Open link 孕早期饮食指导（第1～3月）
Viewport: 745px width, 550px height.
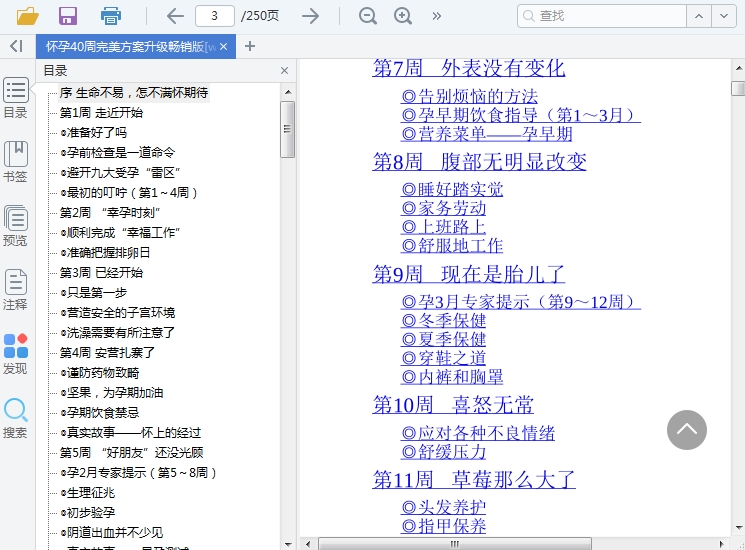[521, 115]
